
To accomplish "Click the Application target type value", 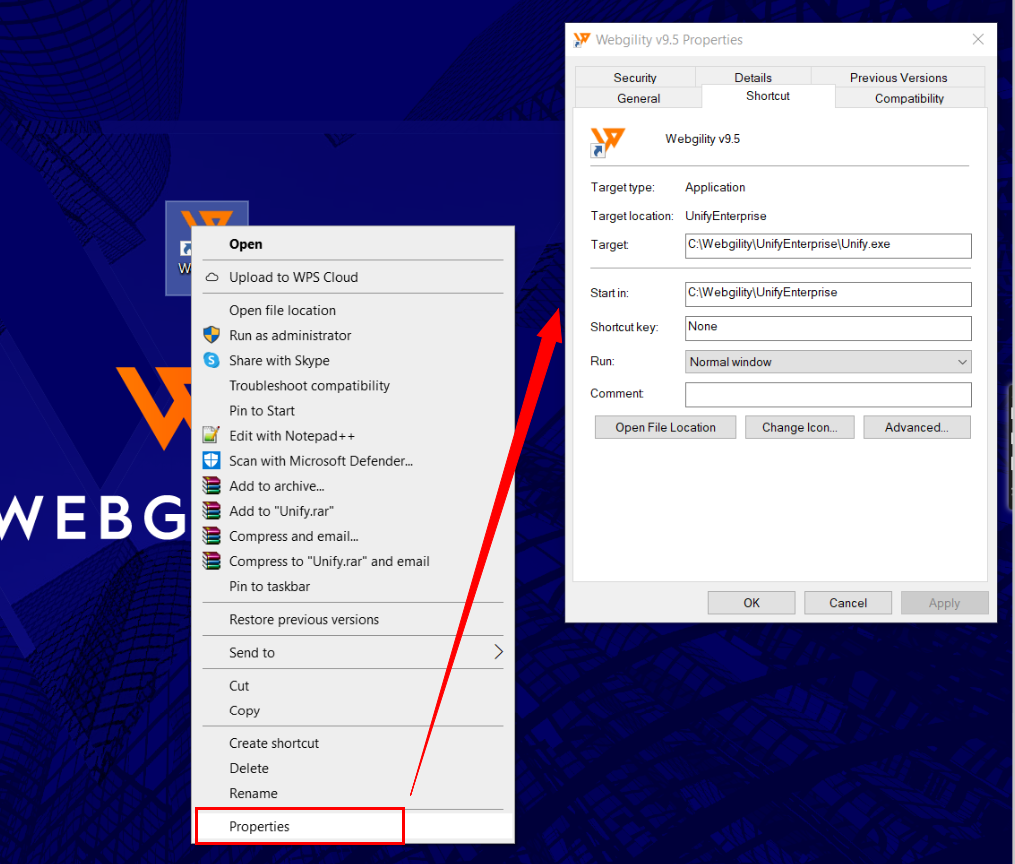I will click(x=715, y=187).
